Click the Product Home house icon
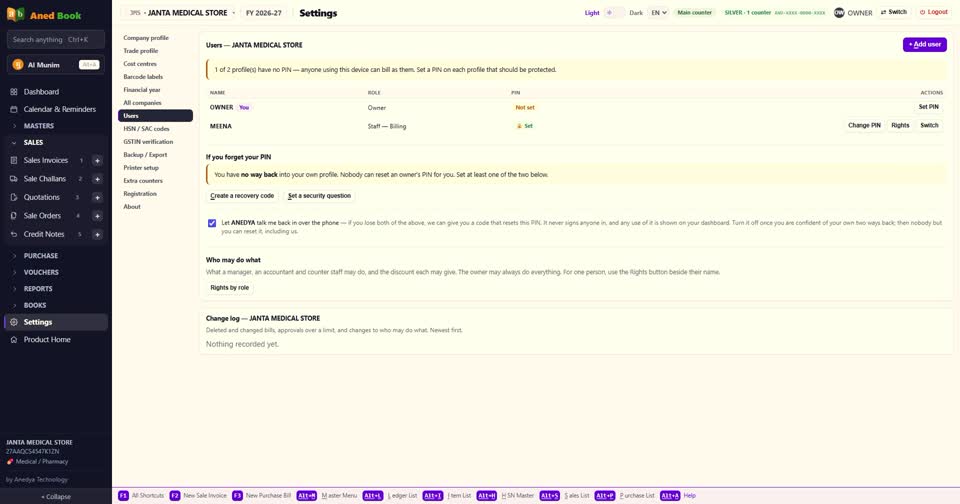 click(13, 340)
